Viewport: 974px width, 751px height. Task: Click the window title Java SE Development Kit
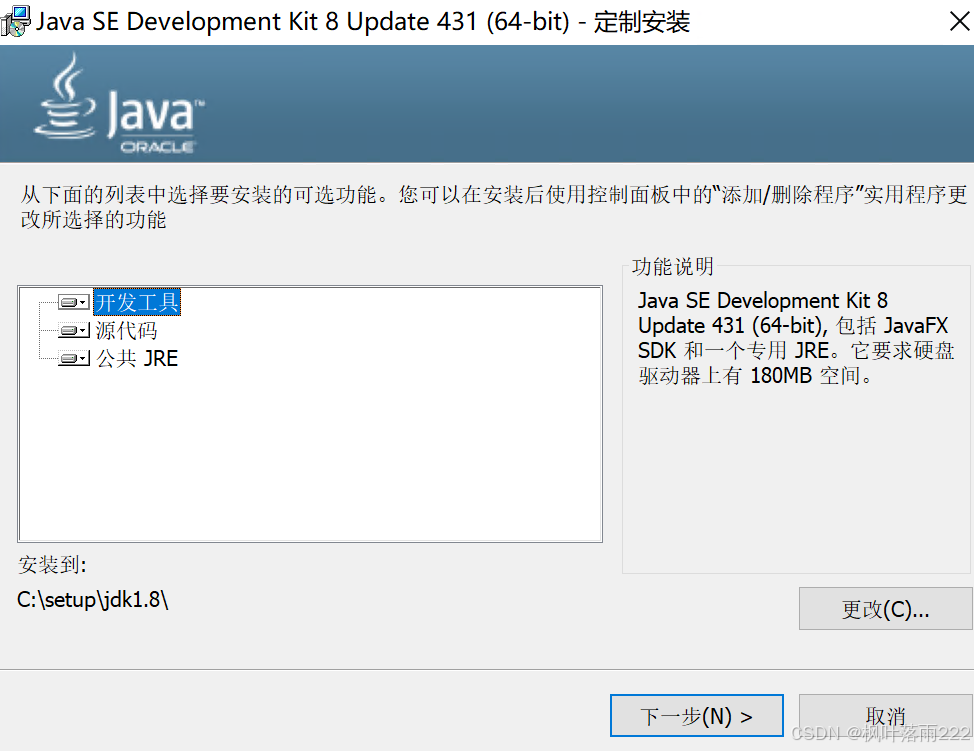pos(363,22)
